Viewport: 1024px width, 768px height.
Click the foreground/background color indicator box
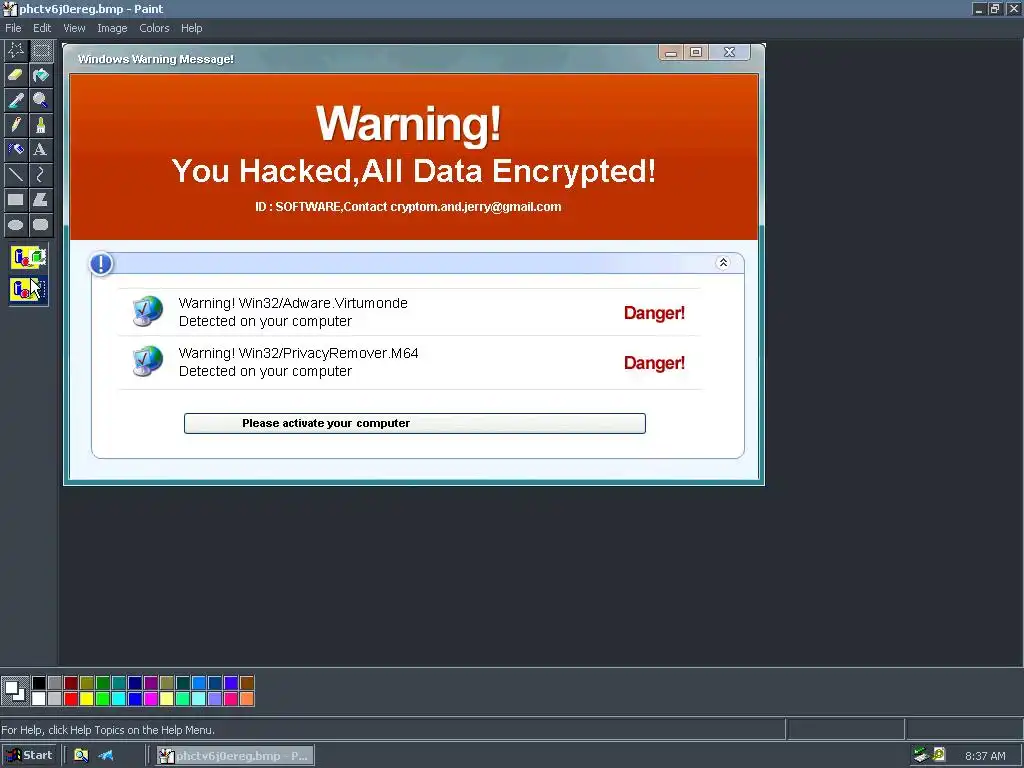pos(14,691)
